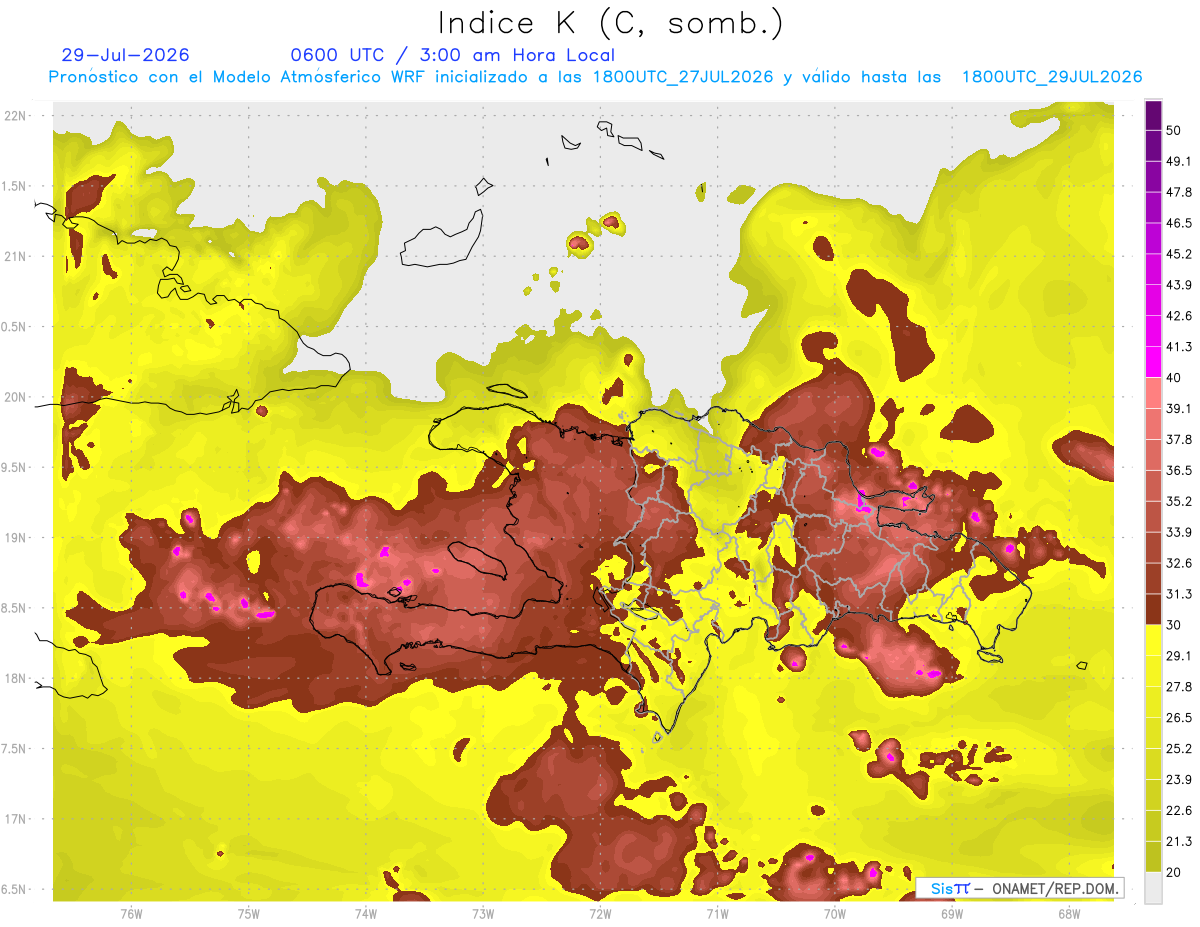Click the colorbar value "39.1"
The width and height of the screenshot is (1200, 927).
tap(1179, 408)
